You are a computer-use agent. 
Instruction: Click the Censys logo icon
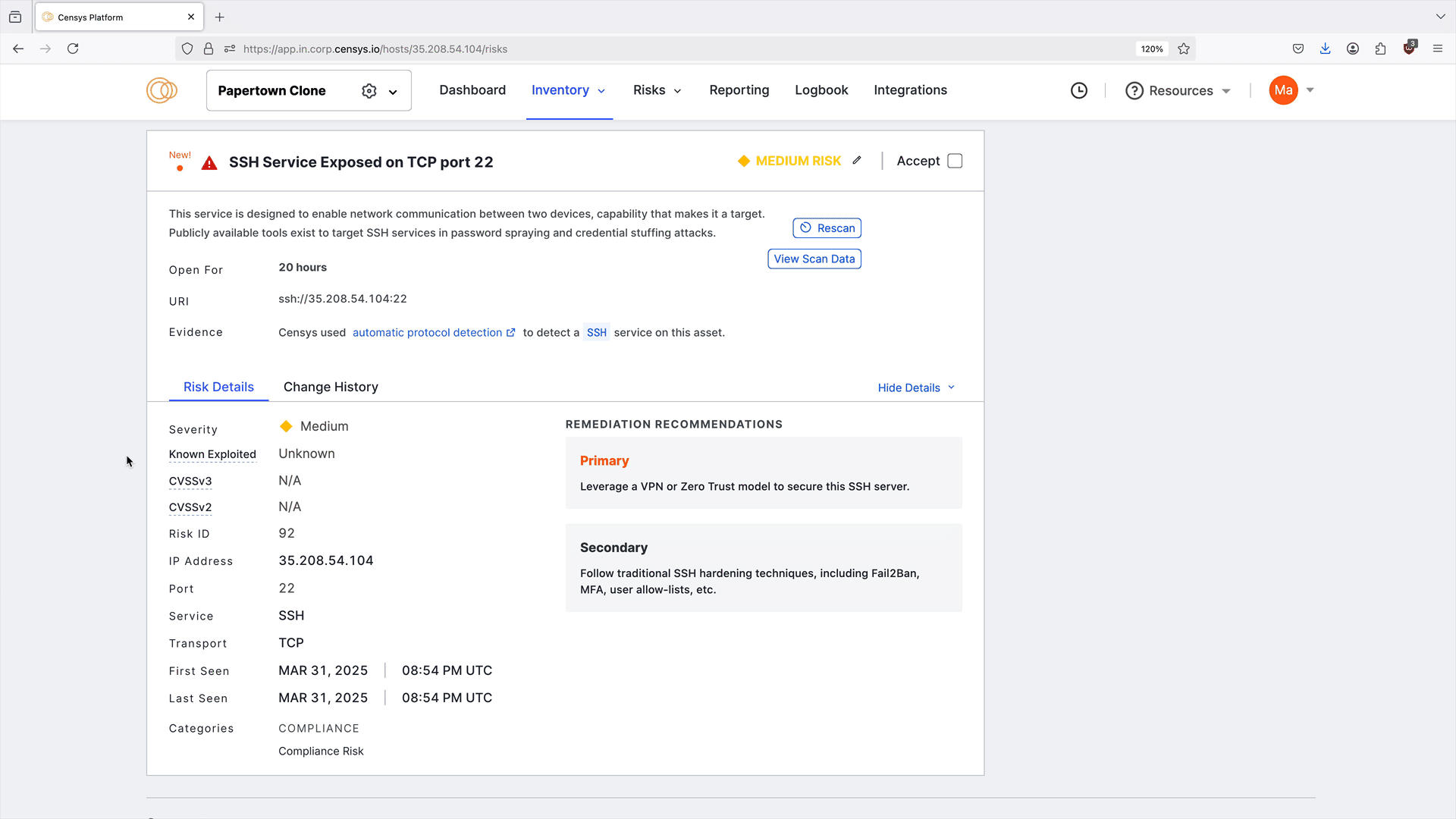click(162, 90)
